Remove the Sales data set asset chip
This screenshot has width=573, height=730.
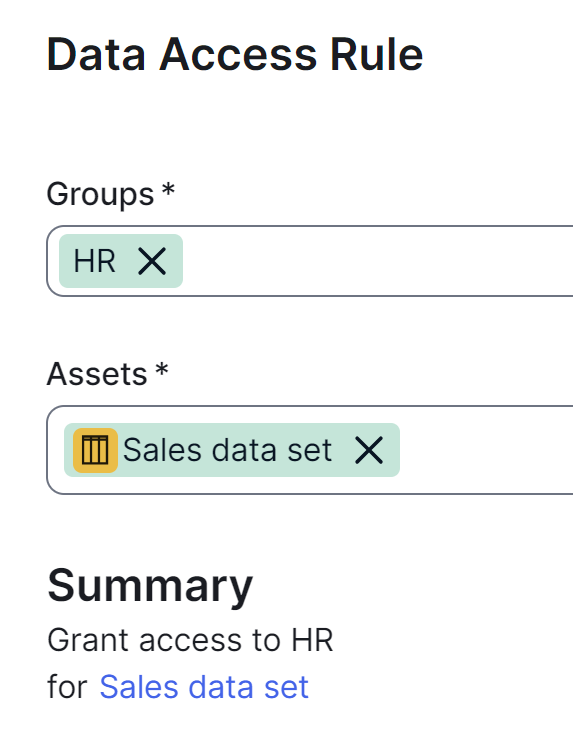point(369,450)
